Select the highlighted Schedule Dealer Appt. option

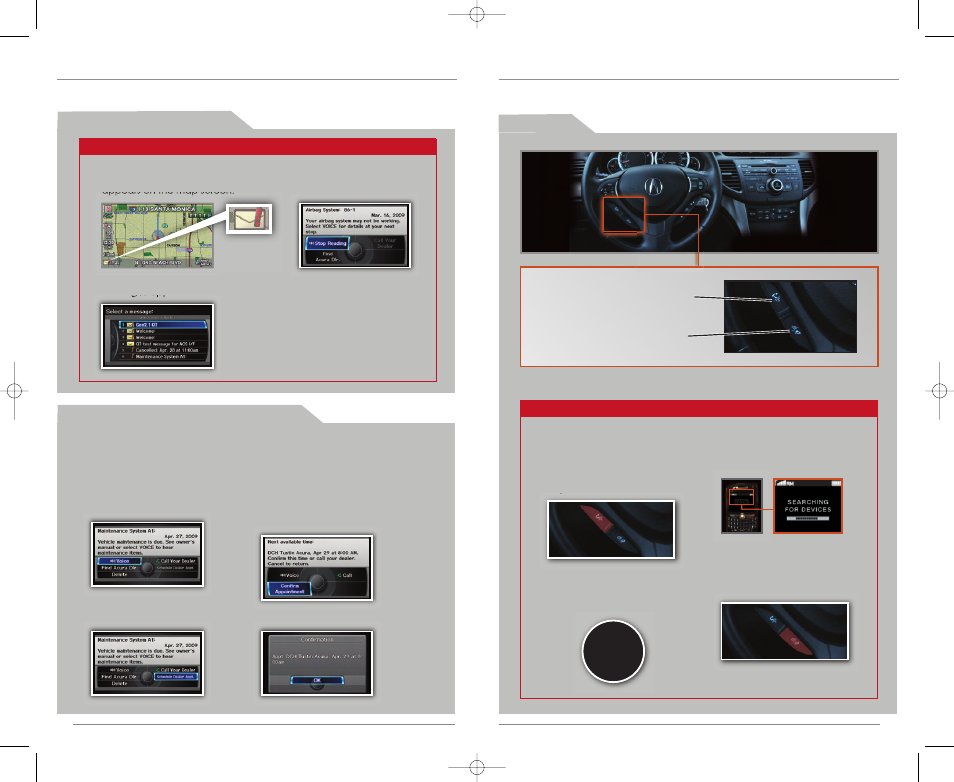coord(174,675)
